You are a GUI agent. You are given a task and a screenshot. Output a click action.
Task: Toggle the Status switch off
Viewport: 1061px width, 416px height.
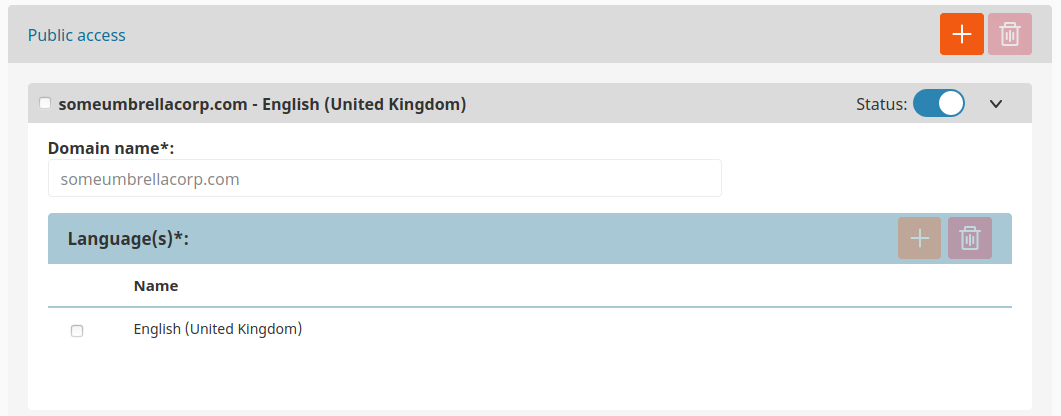[939, 103]
